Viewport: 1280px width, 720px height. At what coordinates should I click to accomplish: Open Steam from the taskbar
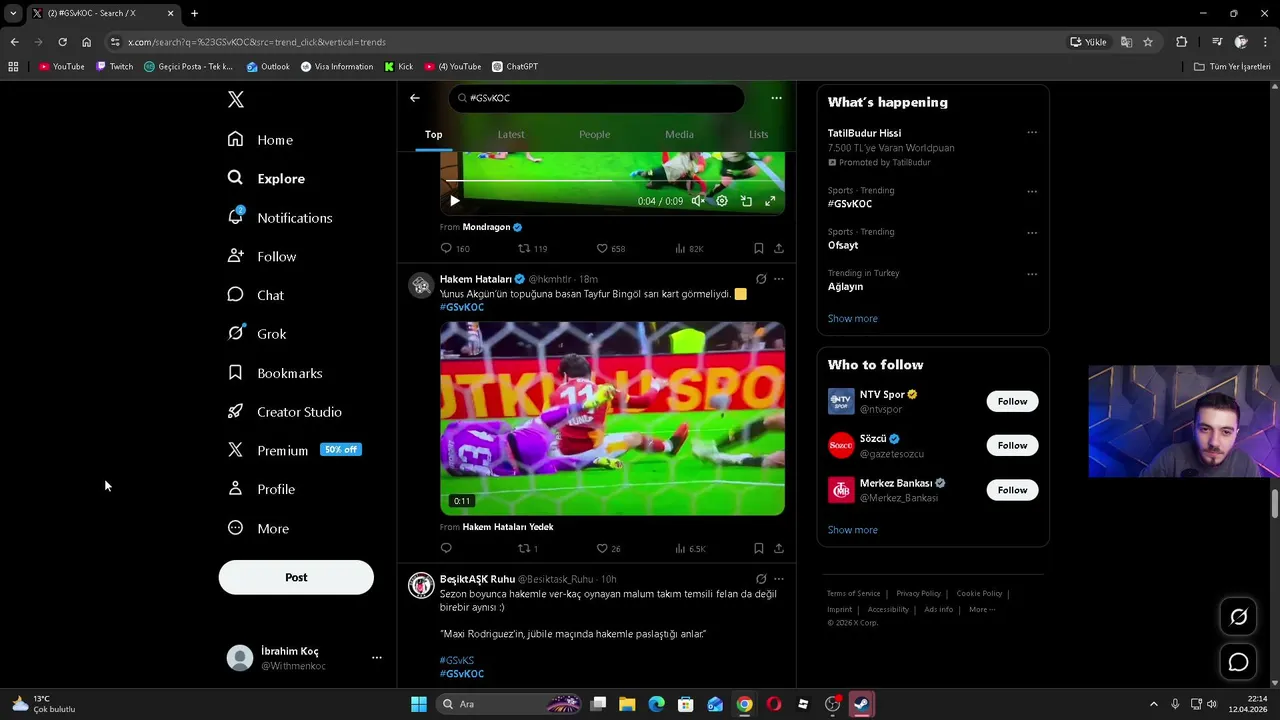coord(860,704)
